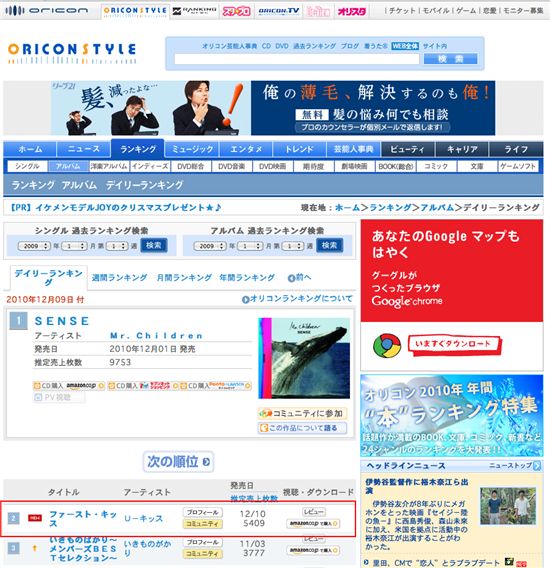This screenshot has height=568, width=550.
Task: Open ニューストップ link in headline news
Action: tap(514, 465)
